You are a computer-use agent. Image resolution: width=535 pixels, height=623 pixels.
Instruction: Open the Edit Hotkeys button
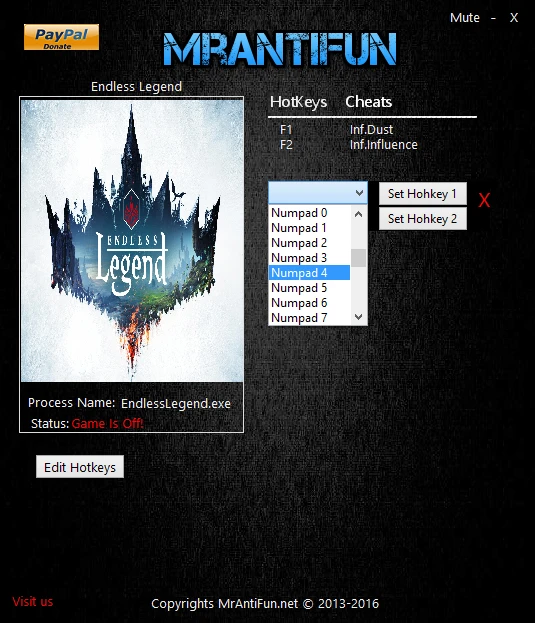(x=80, y=467)
